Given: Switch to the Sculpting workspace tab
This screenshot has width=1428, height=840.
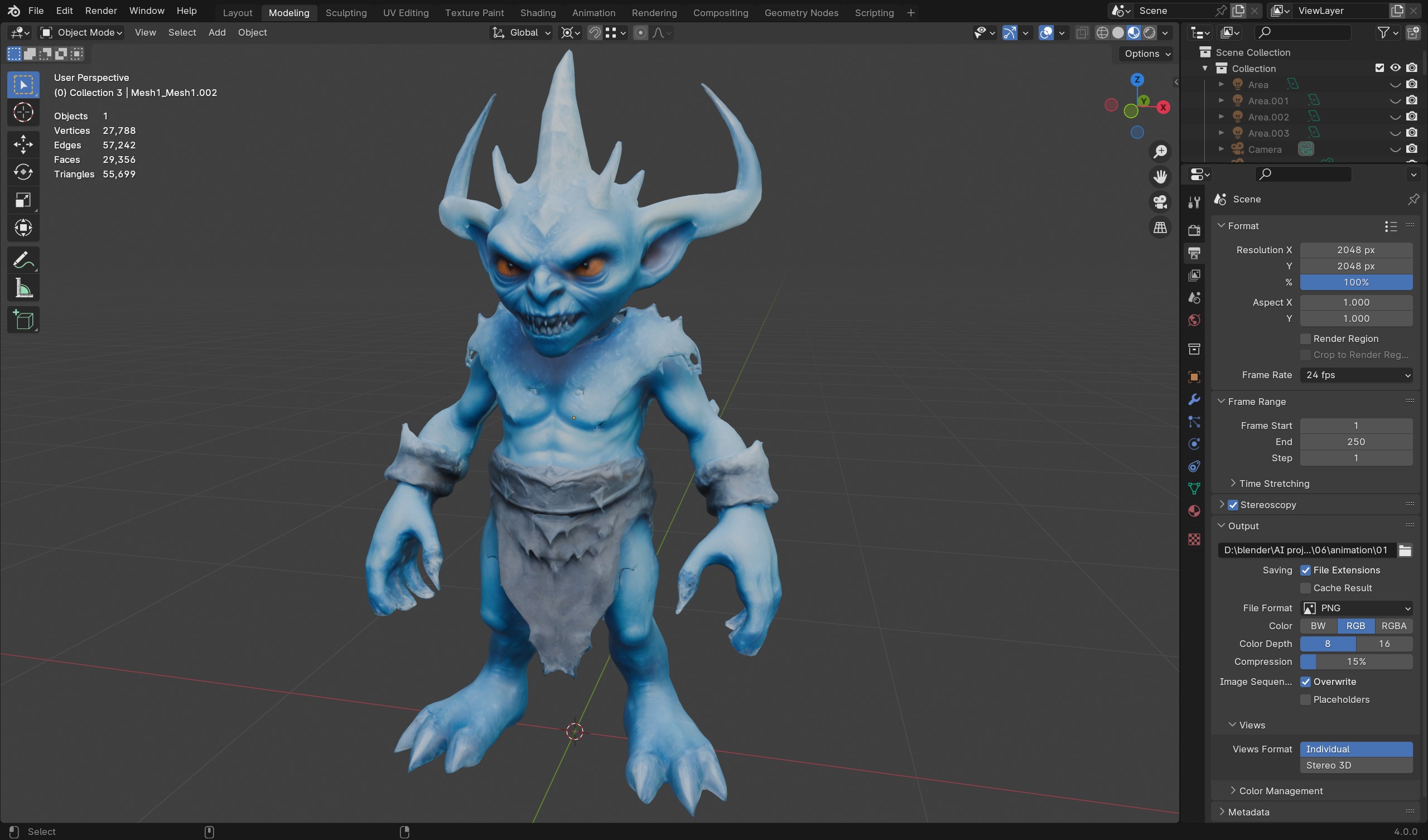Looking at the screenshot, I should [x=346, y=12].
